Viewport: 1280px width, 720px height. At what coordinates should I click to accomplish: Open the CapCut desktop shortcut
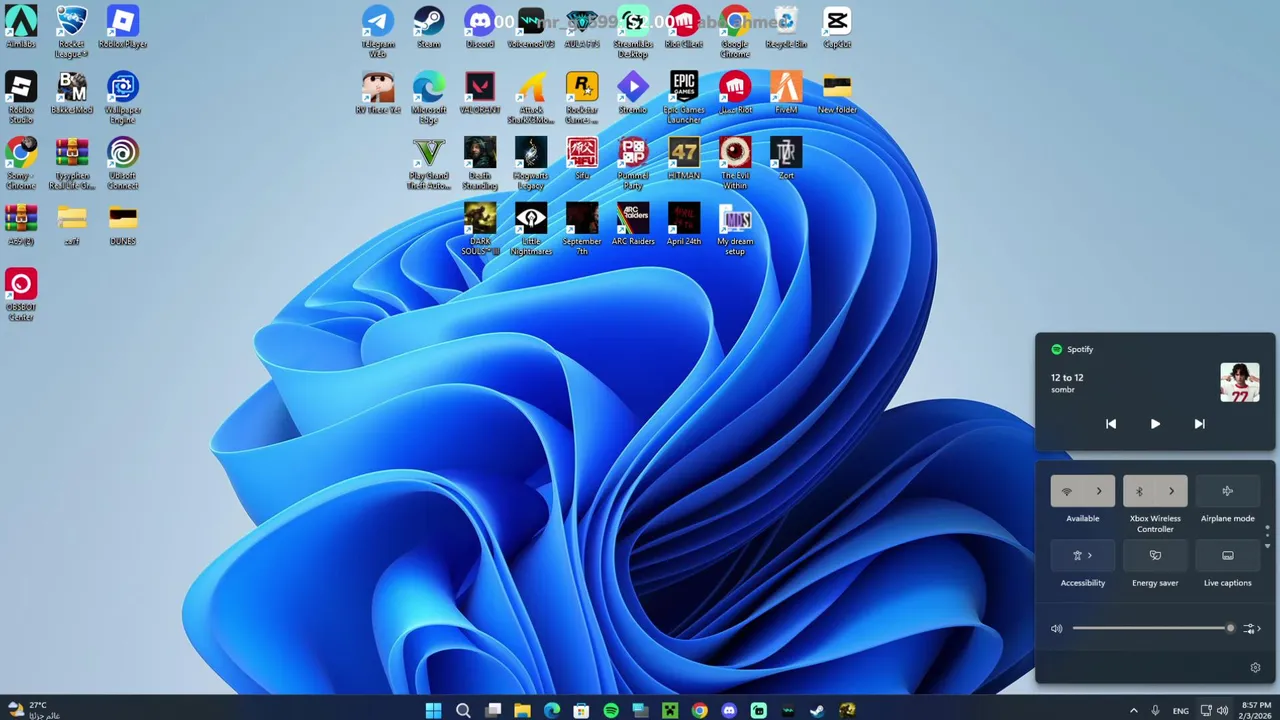coord(837,27)
